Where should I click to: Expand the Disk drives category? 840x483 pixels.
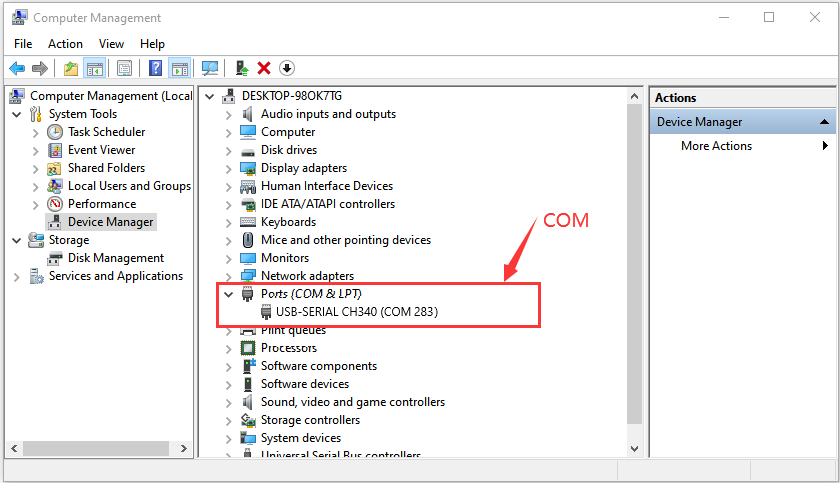tap(229, 151)
